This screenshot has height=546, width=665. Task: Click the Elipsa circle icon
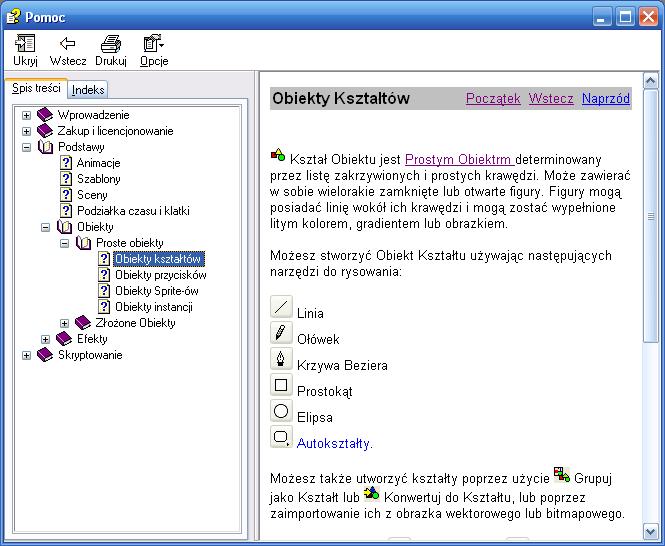281,411
